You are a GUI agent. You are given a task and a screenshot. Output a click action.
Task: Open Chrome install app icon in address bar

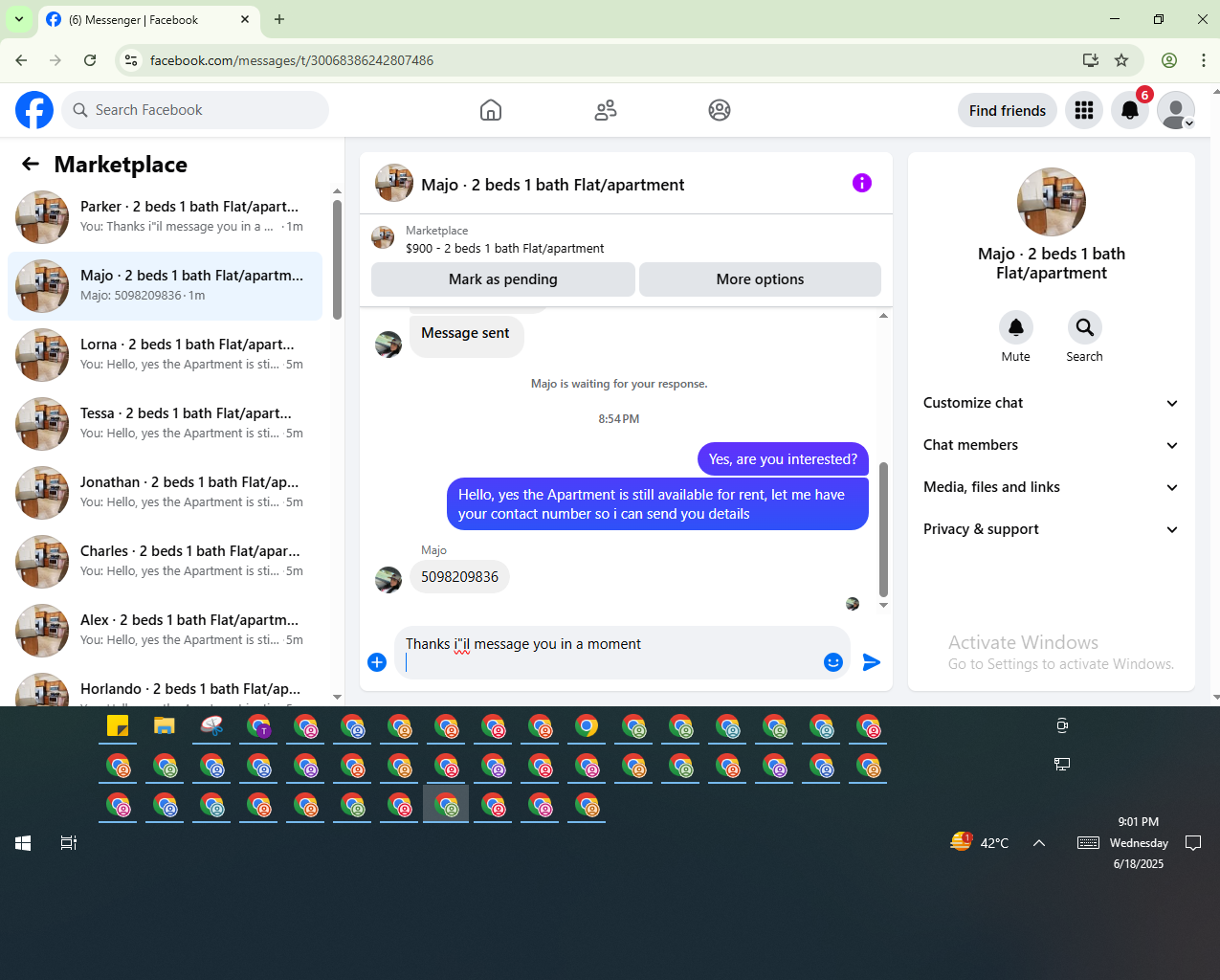(x=1091, y=60)
